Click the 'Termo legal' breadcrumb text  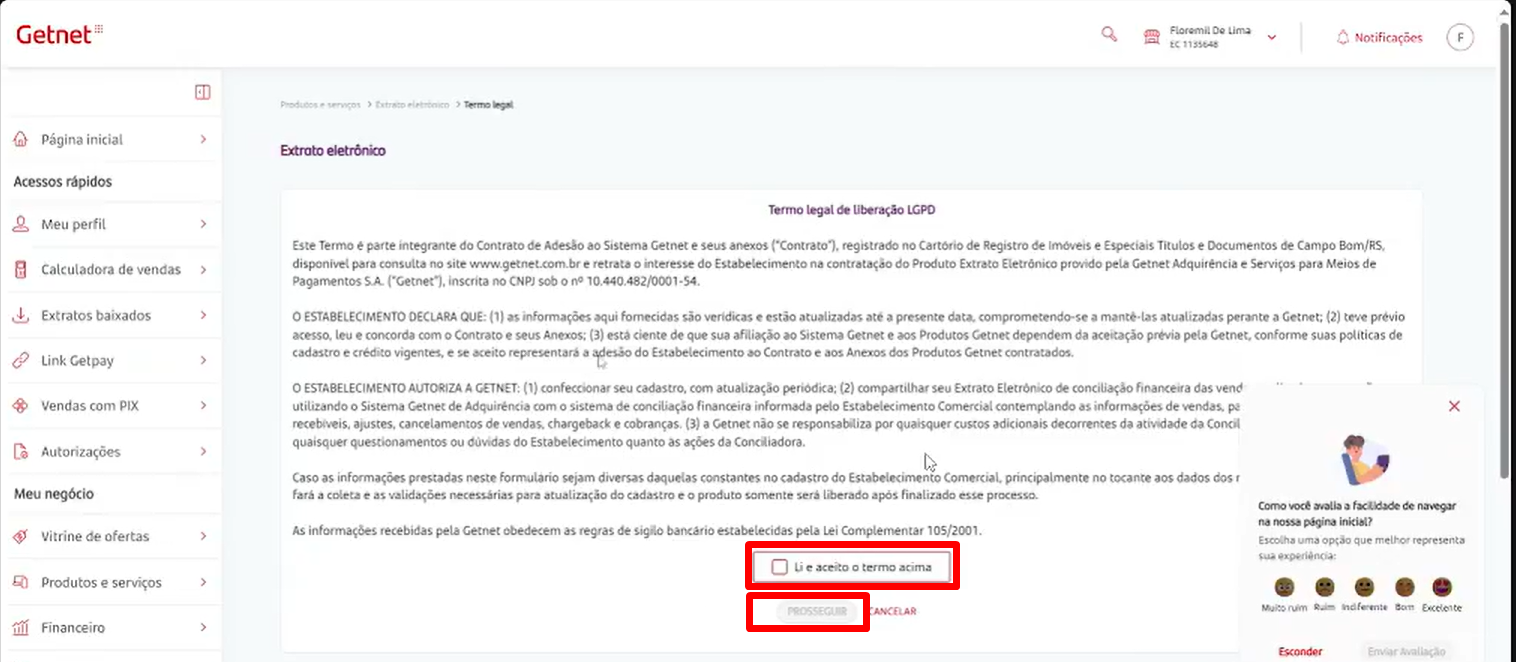tap(489, 105)
